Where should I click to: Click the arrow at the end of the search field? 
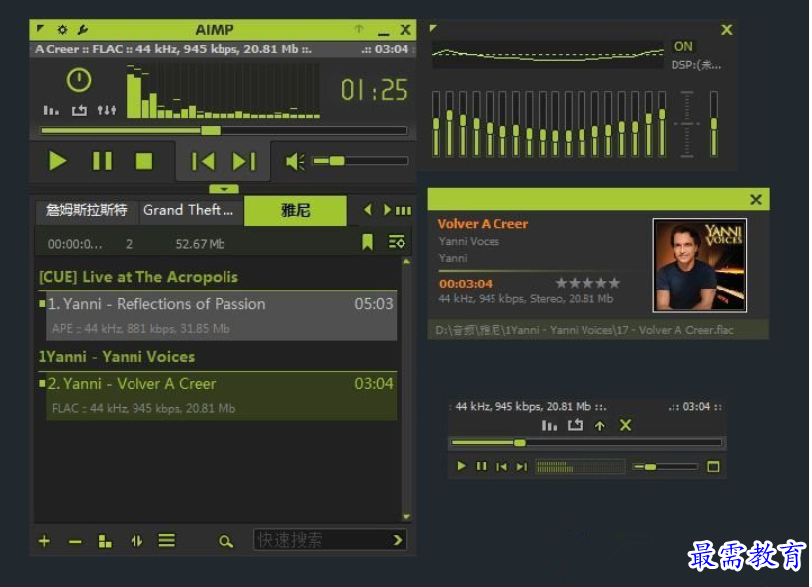pos(398,540)
